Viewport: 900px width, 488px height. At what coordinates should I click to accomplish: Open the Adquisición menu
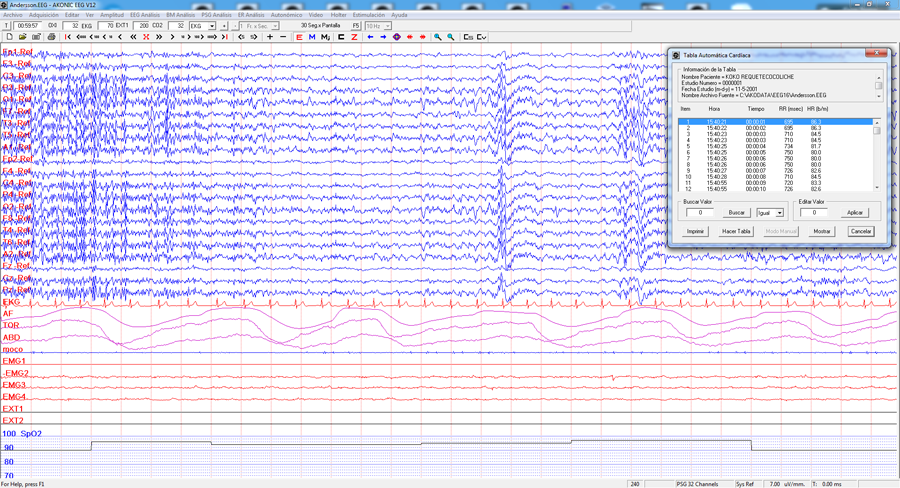[44, 15]
